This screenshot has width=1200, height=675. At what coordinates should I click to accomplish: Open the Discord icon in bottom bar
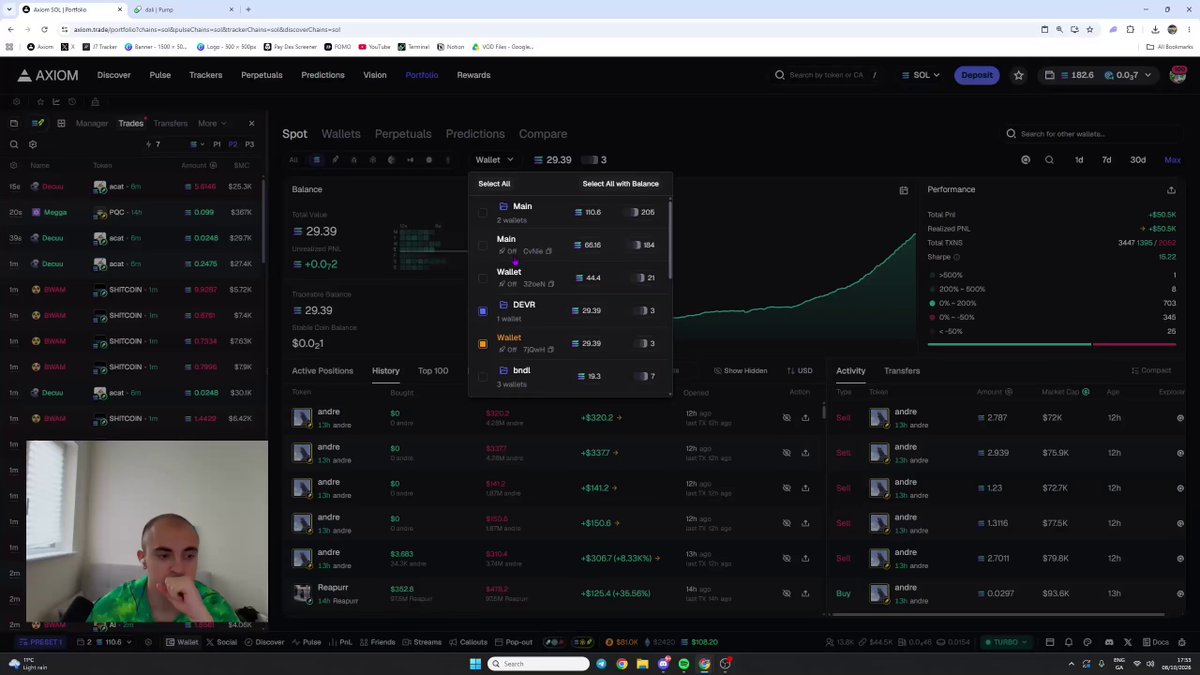click(1109, 642)
